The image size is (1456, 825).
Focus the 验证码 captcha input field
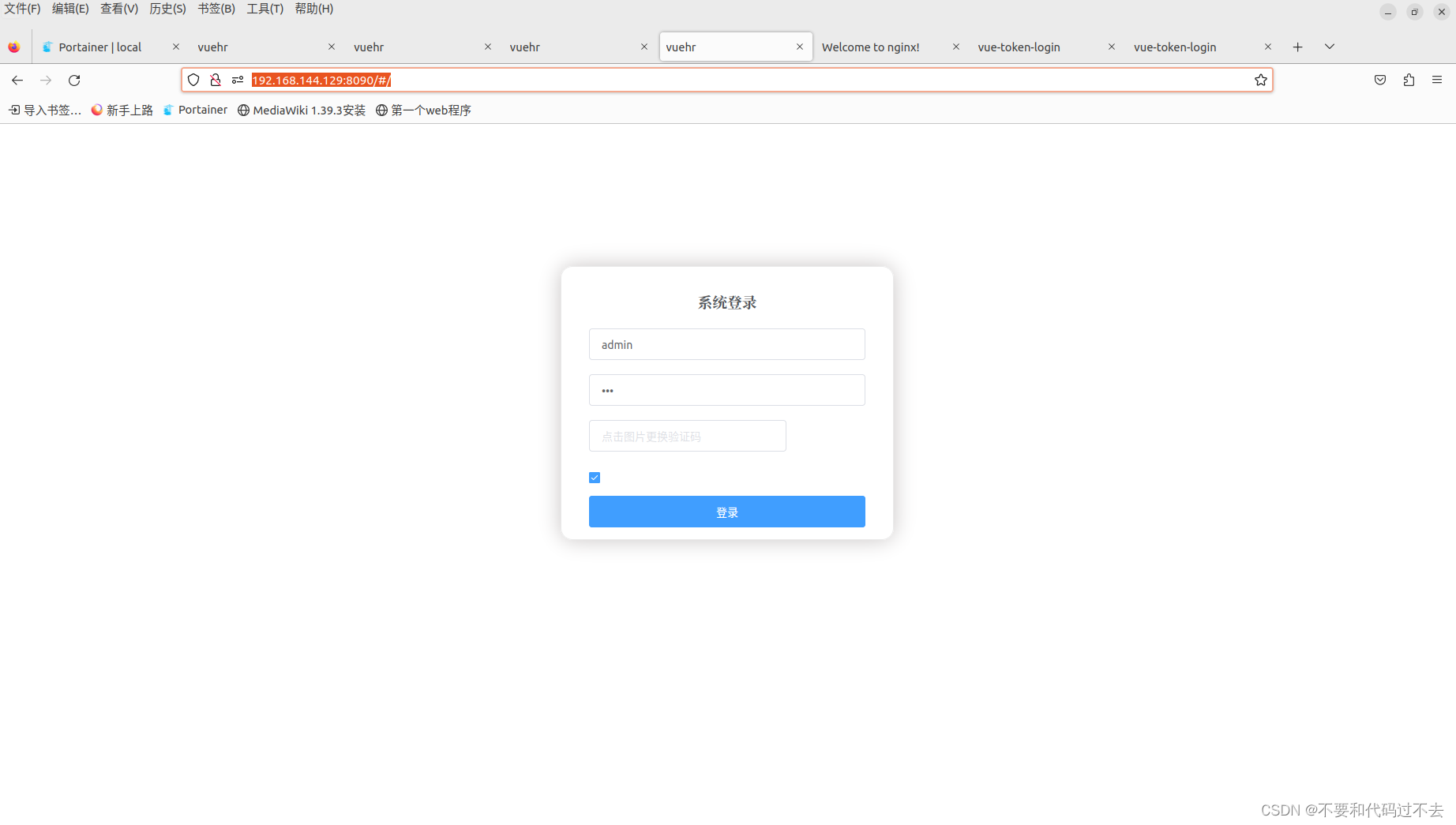click(688, 436)
